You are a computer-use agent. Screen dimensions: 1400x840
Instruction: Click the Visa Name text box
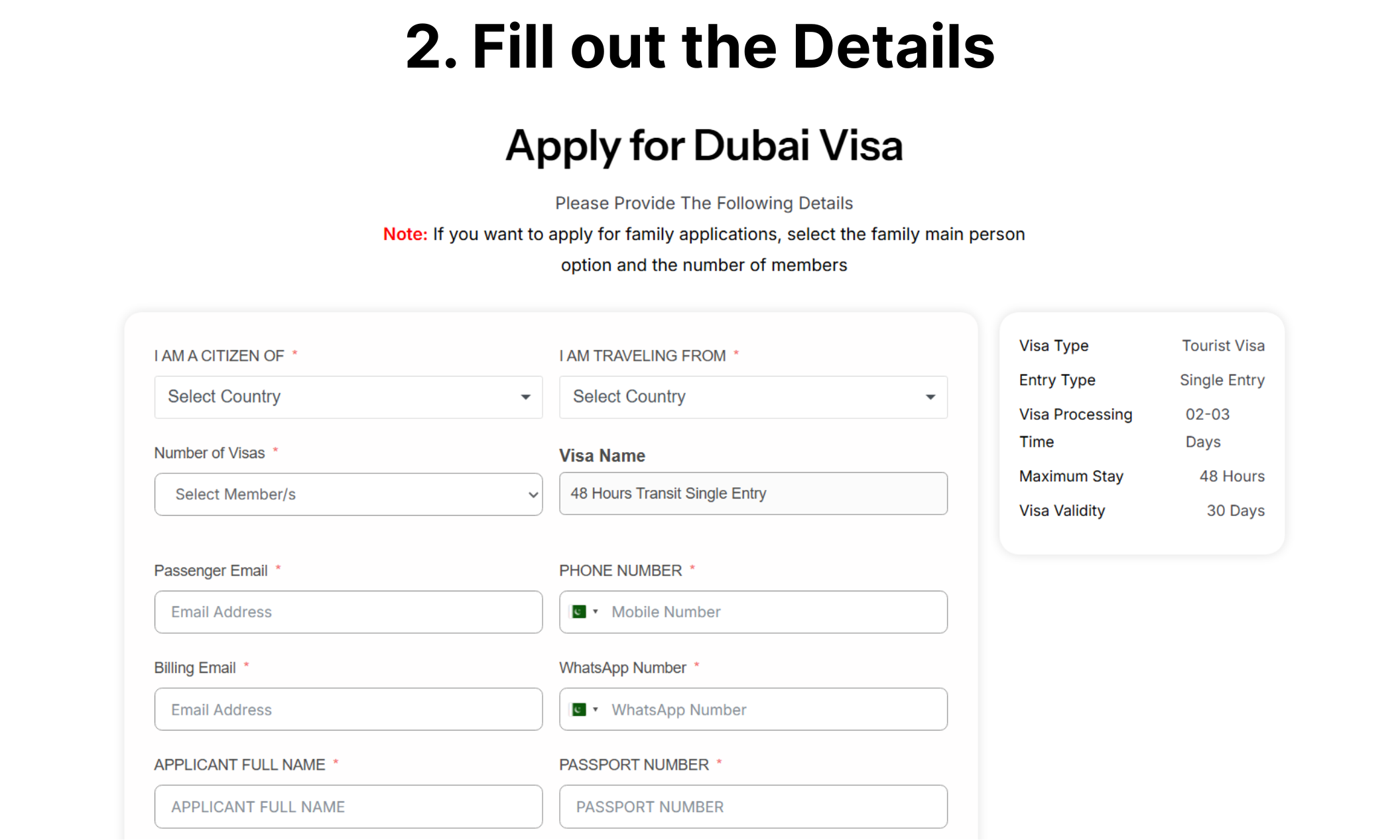tap(753, 493)
